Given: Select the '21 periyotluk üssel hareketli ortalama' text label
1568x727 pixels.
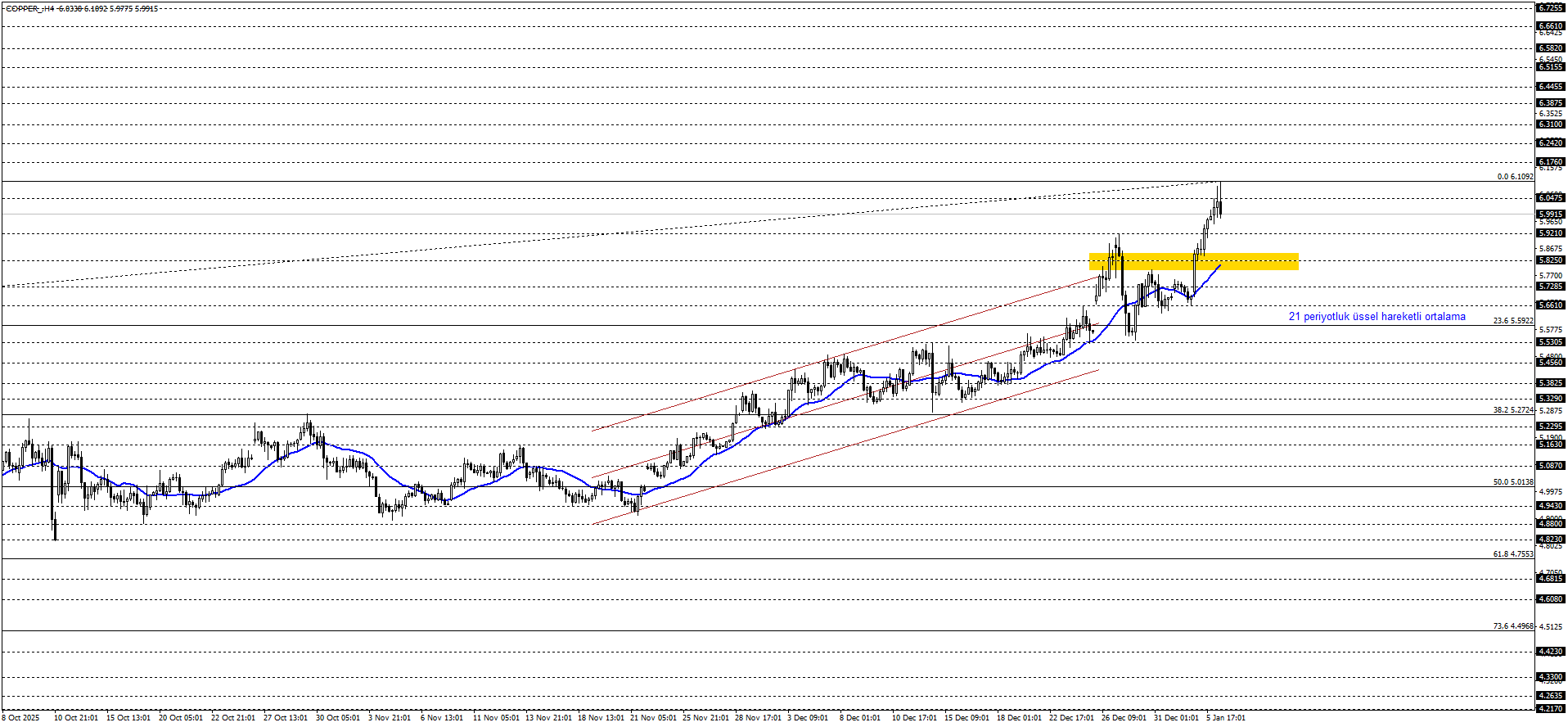Looking at the screenshot, I should click(1377, 317).
